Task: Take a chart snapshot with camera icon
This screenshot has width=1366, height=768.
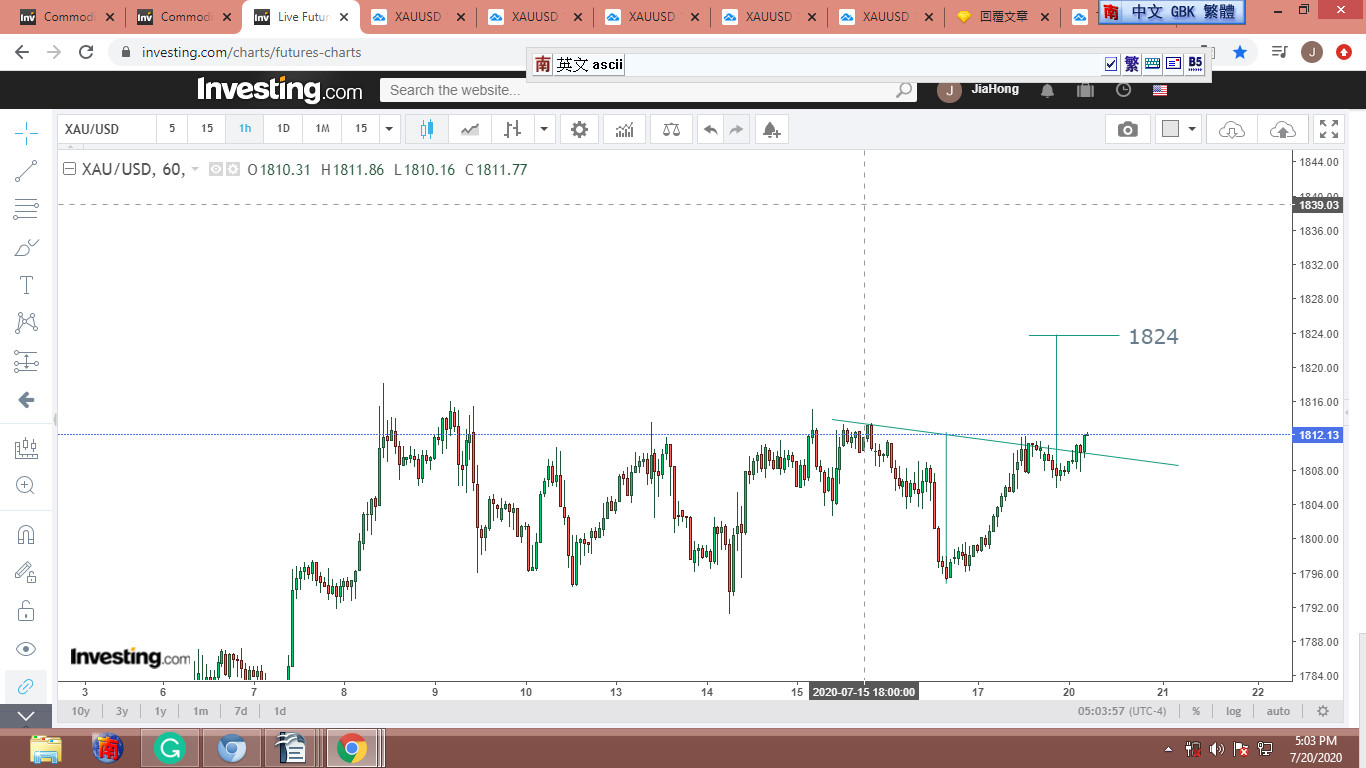Action: click(x=1127, y=129)
